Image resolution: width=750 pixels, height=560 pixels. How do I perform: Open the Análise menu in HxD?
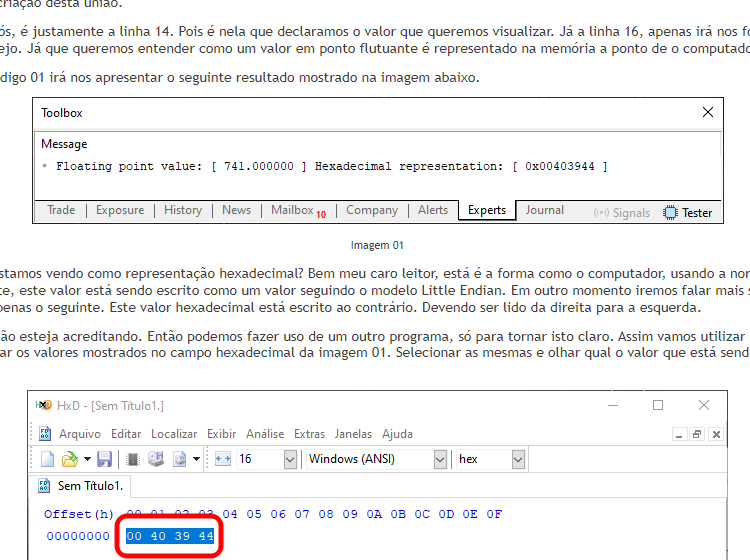265,434
